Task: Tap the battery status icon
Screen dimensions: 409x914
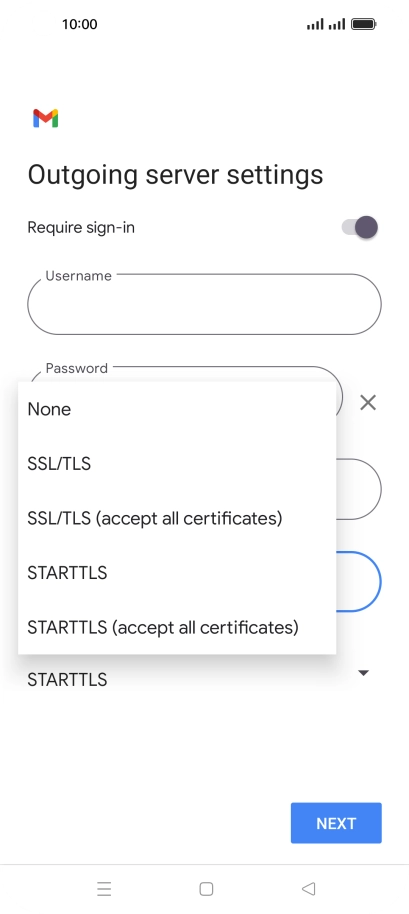Action: [364, 24]
